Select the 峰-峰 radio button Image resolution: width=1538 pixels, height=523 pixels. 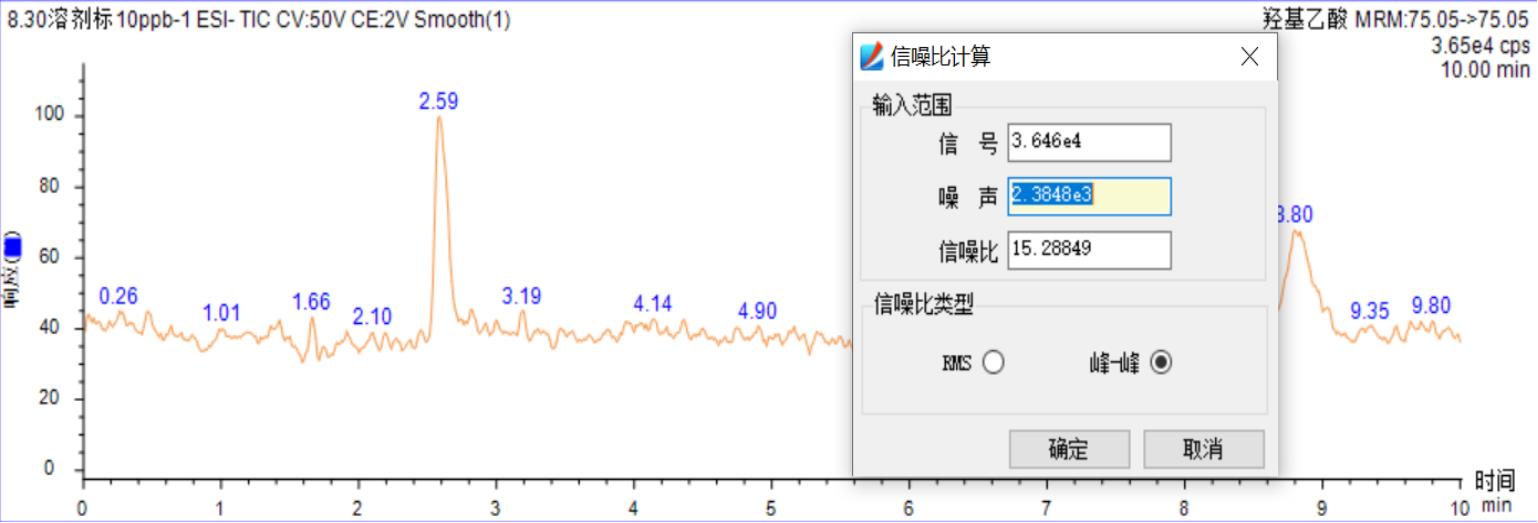click(1160, 363)
